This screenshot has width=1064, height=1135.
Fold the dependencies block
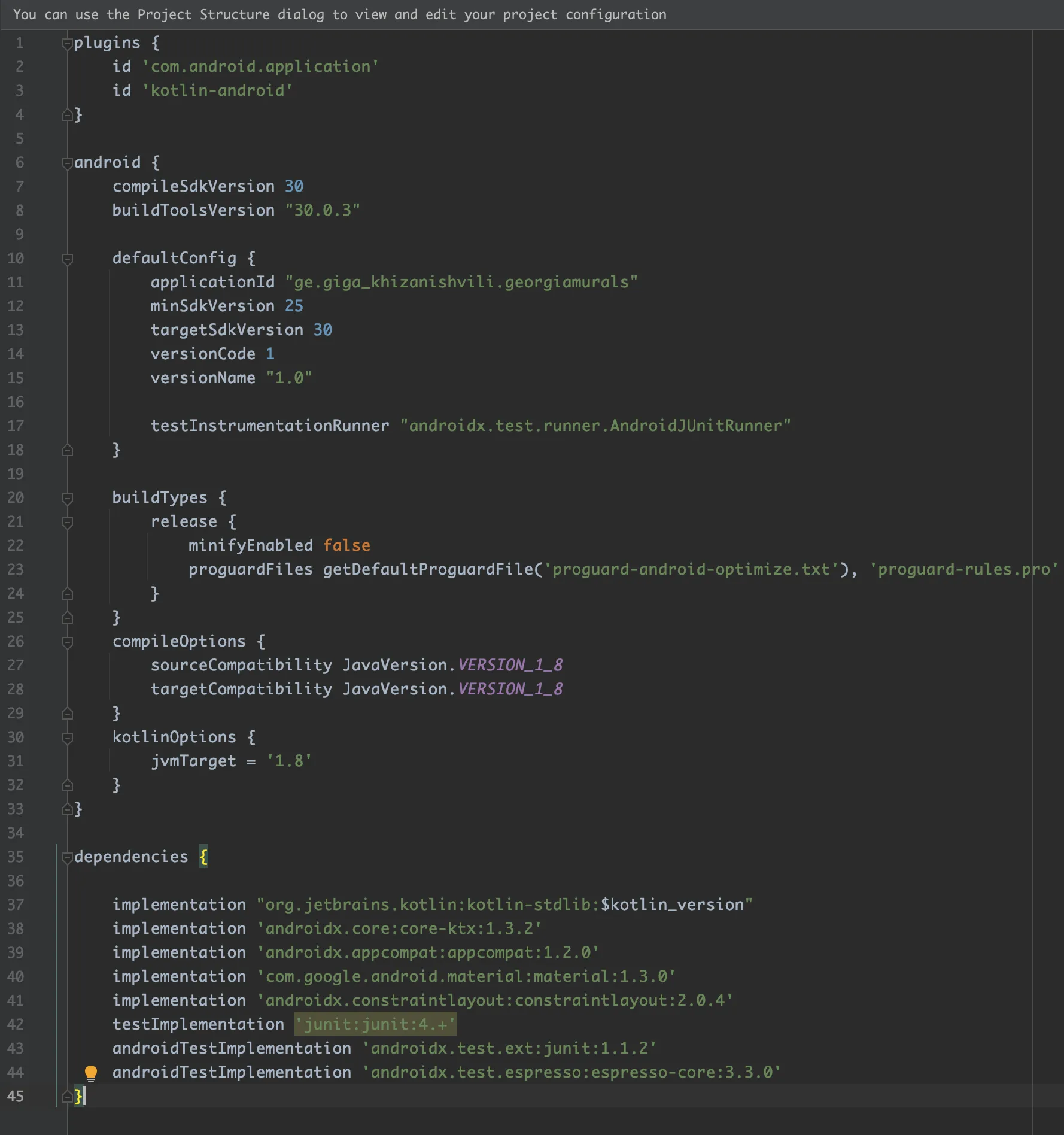pyautogui.click(x=68, y=858)
